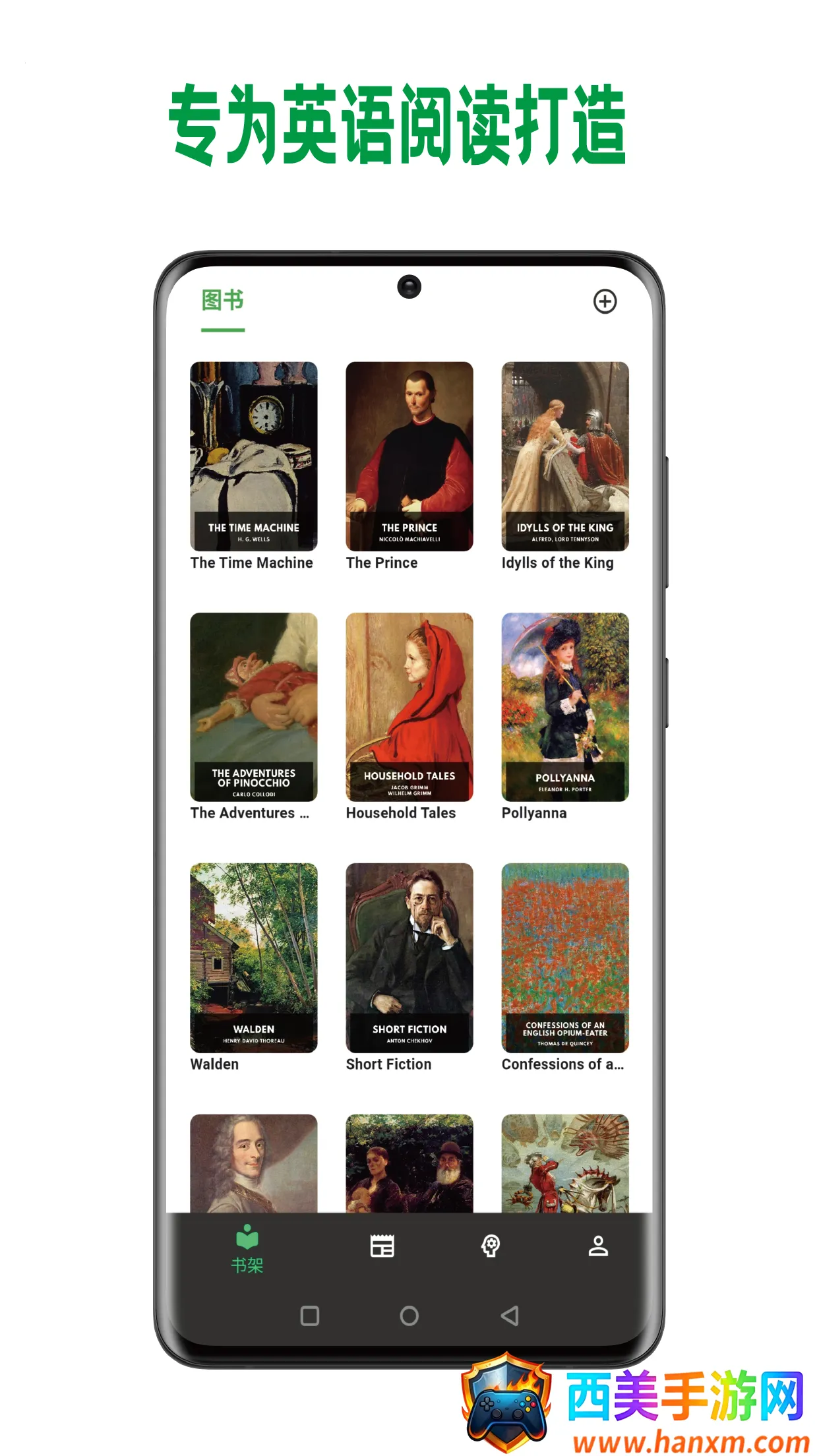Image resolution: width=819 pixels, height=1456 pixels.
Task: Open the Voltaire portrait book cover
Action: point(254,1163)
